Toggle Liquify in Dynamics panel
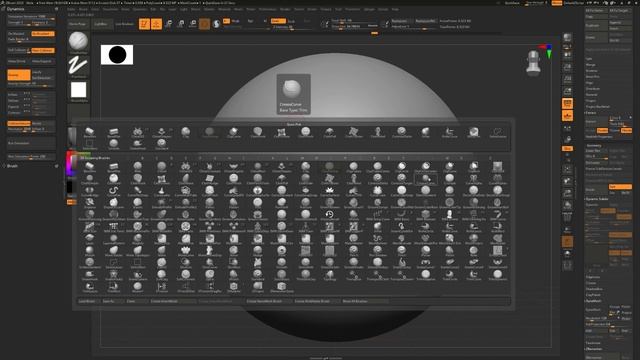640x360 pixels. 43,72
